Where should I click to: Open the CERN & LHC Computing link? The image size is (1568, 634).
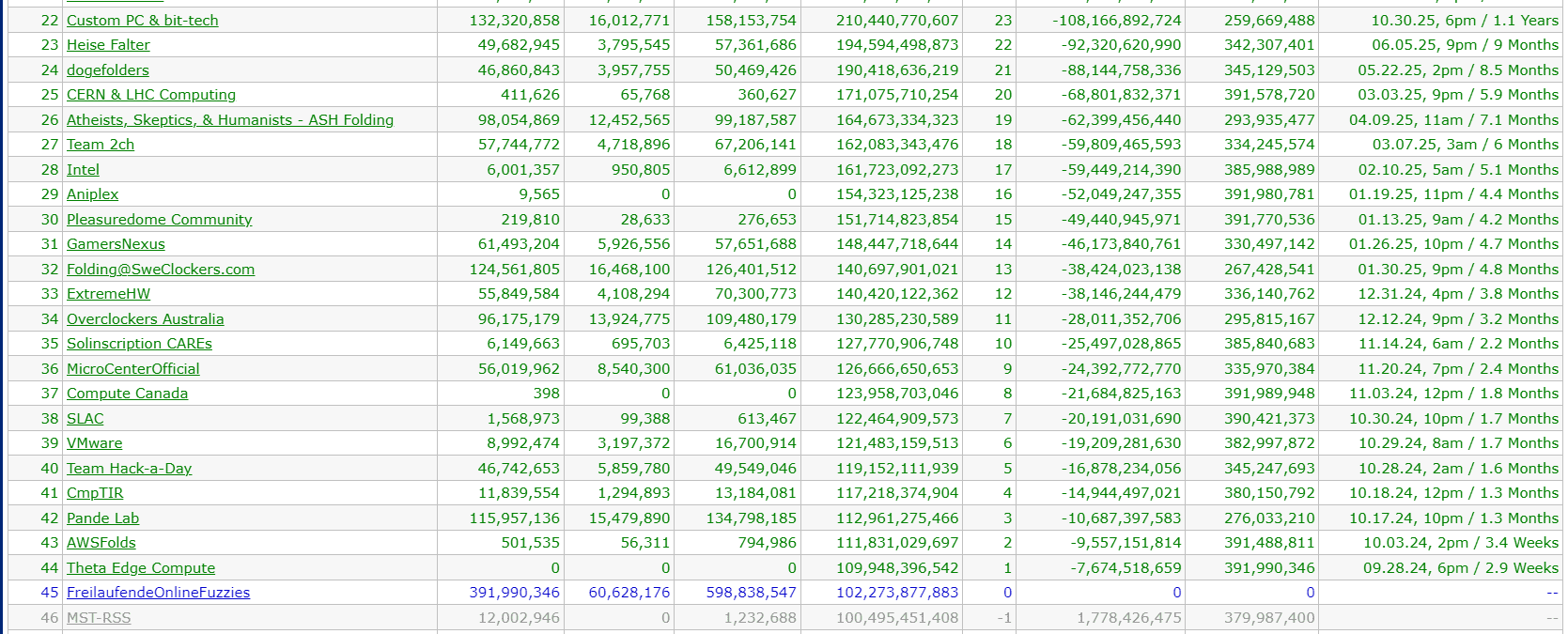click(151, 95)
